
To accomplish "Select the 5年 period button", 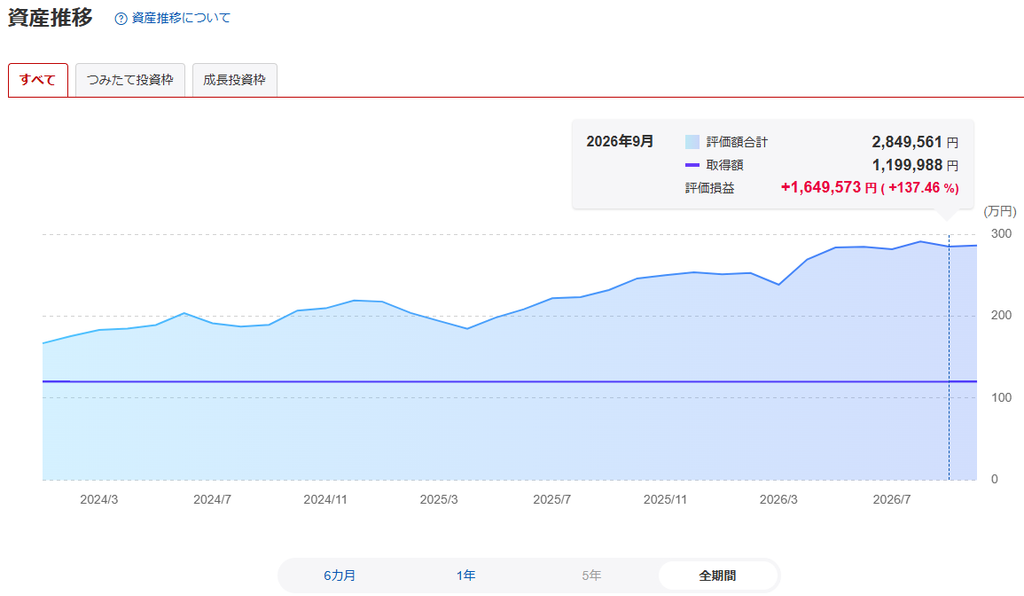I will [x=592, y=576].
